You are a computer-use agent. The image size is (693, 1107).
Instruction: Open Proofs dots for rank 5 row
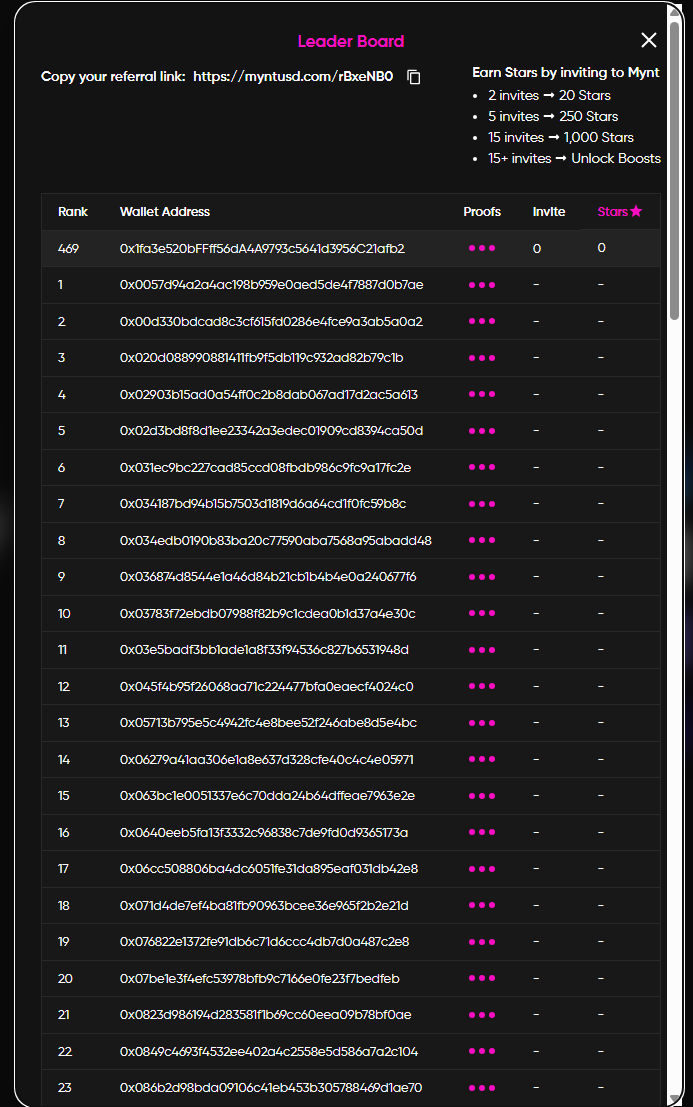[482, 431]
